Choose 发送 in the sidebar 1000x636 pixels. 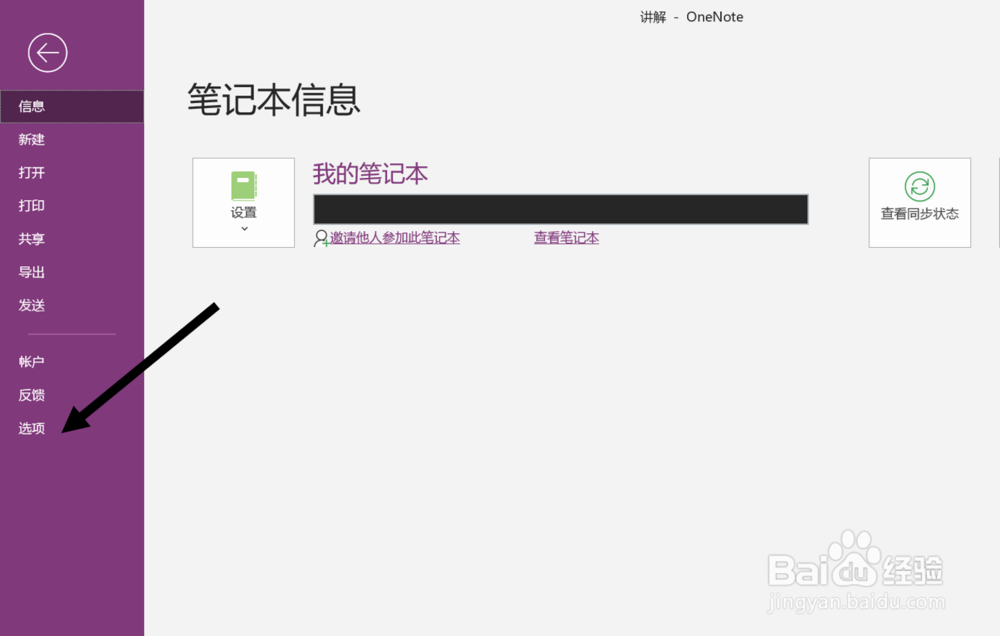[x=72, y=305]
